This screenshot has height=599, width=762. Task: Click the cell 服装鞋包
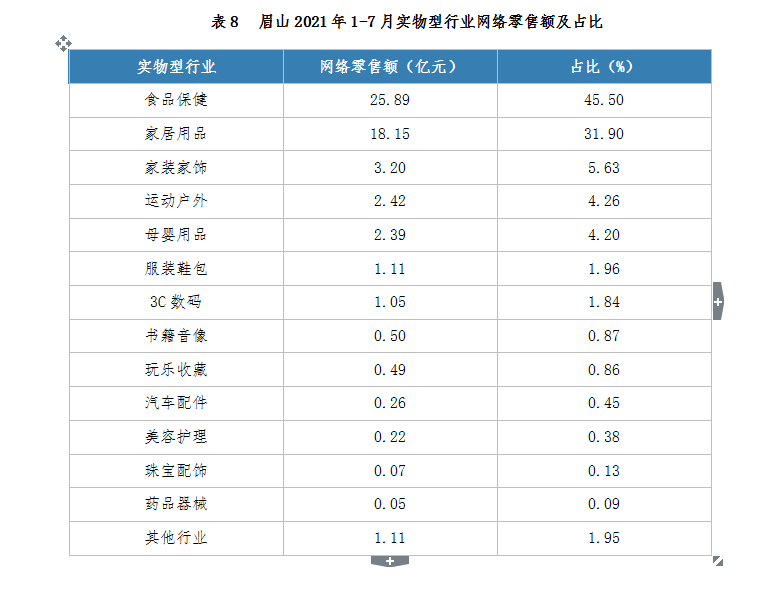176,269
